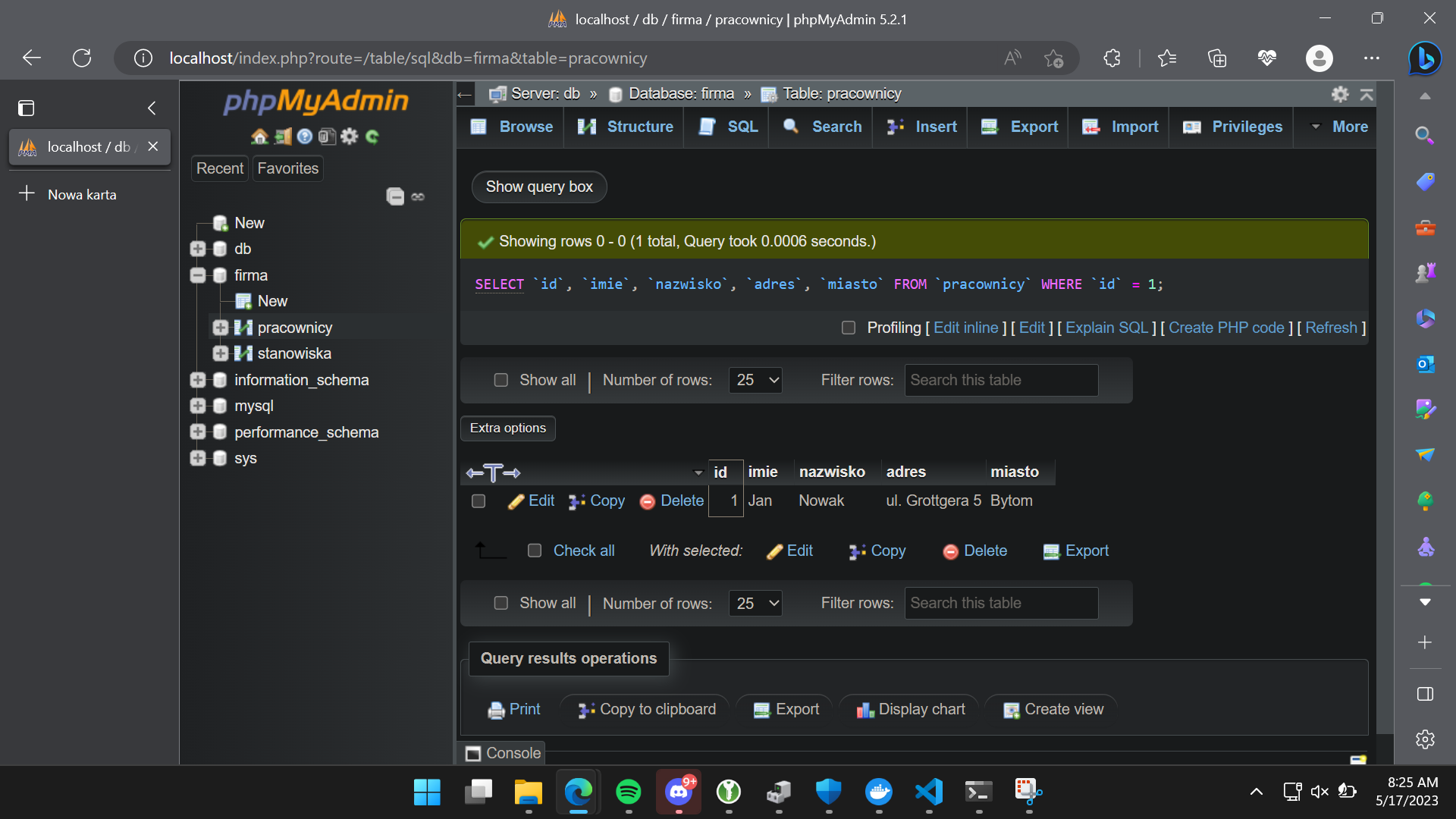Reload navigation panel green arrow icon
The height and width of the screenshot is (819, 1456).
point(372,136)
